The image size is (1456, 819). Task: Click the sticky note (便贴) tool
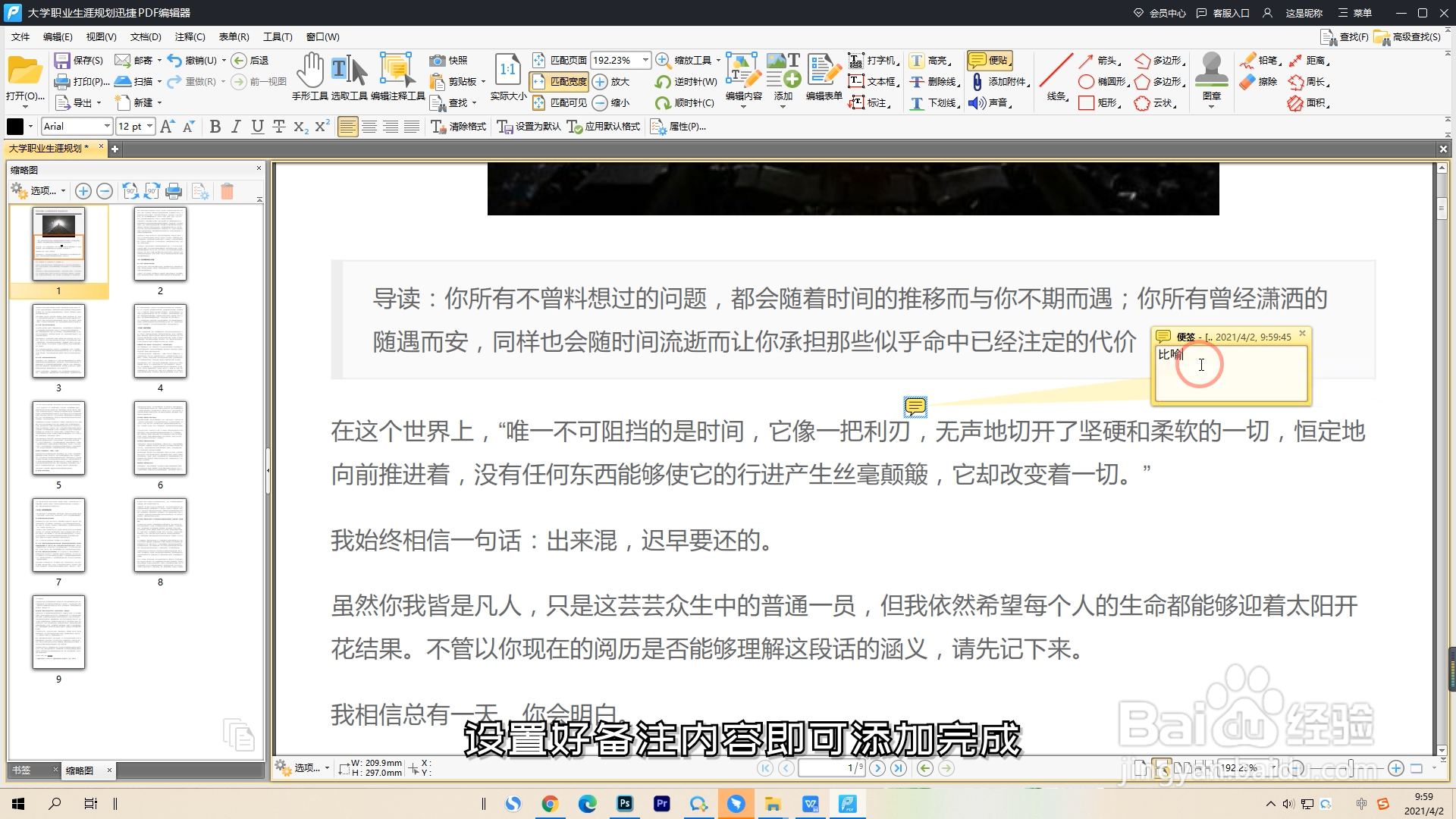click(990, 60)
